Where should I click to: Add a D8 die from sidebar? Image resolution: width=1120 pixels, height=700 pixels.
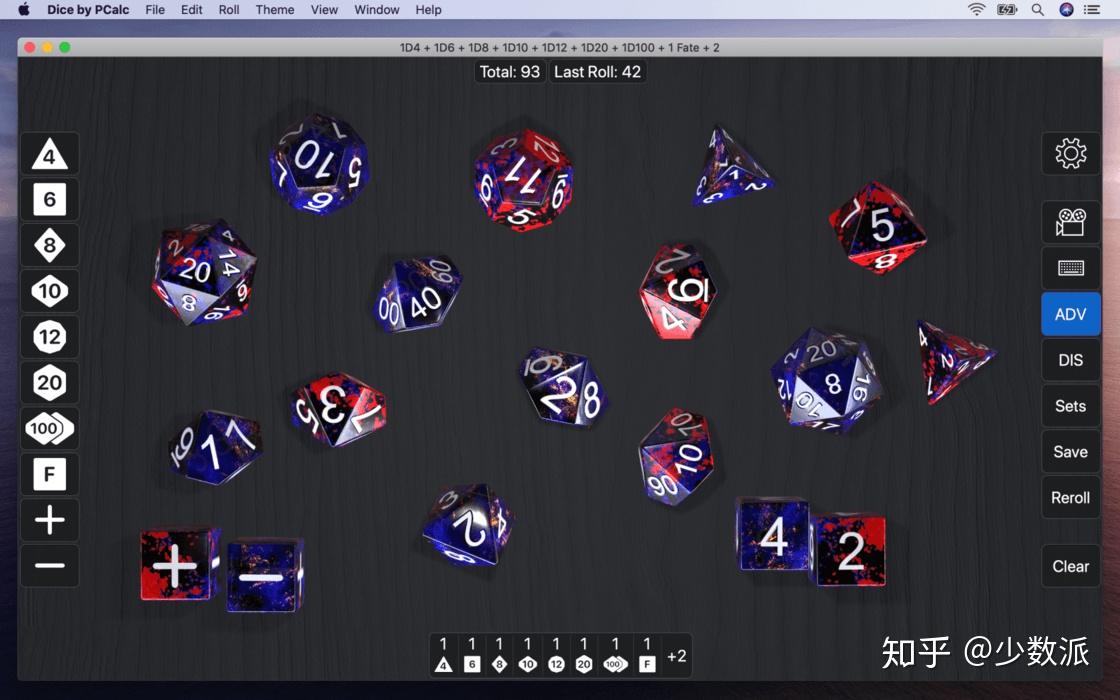point(49,245)
